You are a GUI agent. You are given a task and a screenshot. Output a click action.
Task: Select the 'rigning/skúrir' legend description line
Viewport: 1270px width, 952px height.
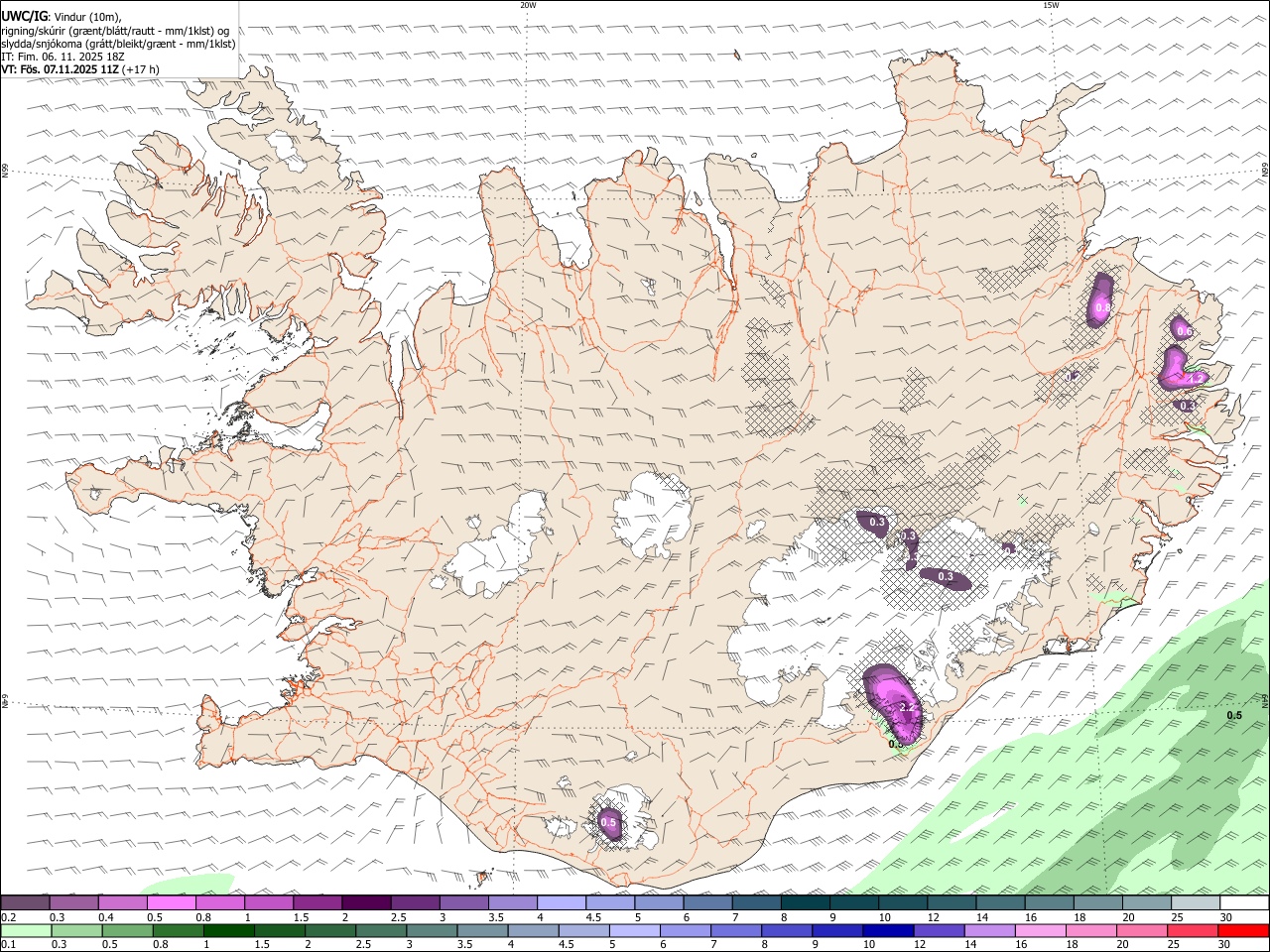pos(115,30)
